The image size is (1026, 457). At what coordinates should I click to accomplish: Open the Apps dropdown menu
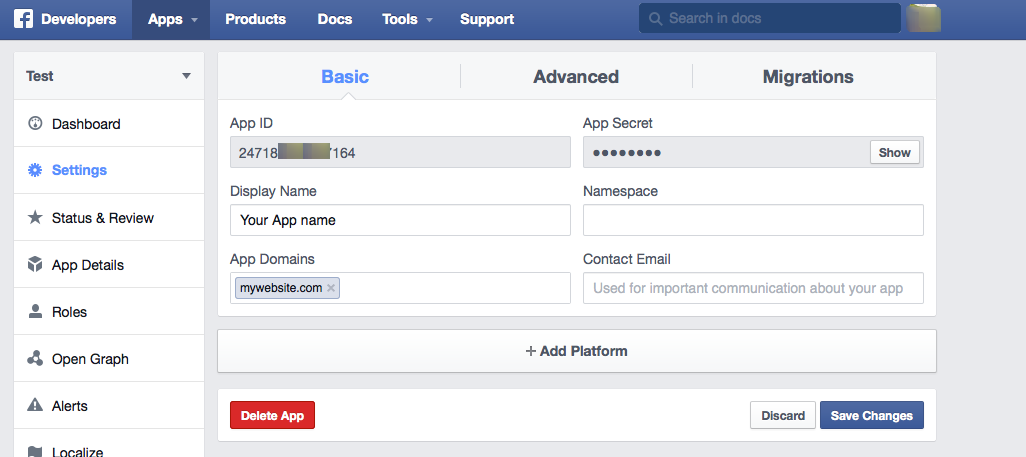(x=171, y=20)
